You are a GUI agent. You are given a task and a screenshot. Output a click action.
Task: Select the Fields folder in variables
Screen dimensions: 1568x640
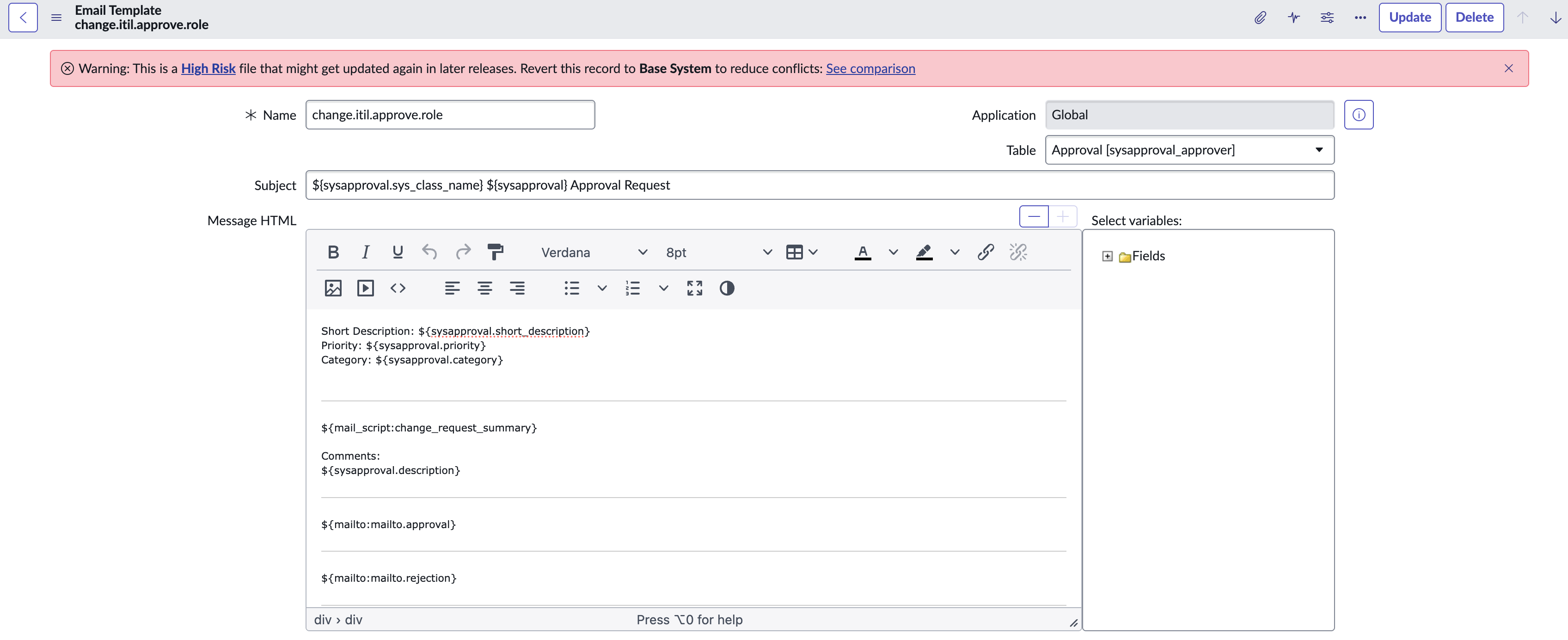(x=1142, y=256)
